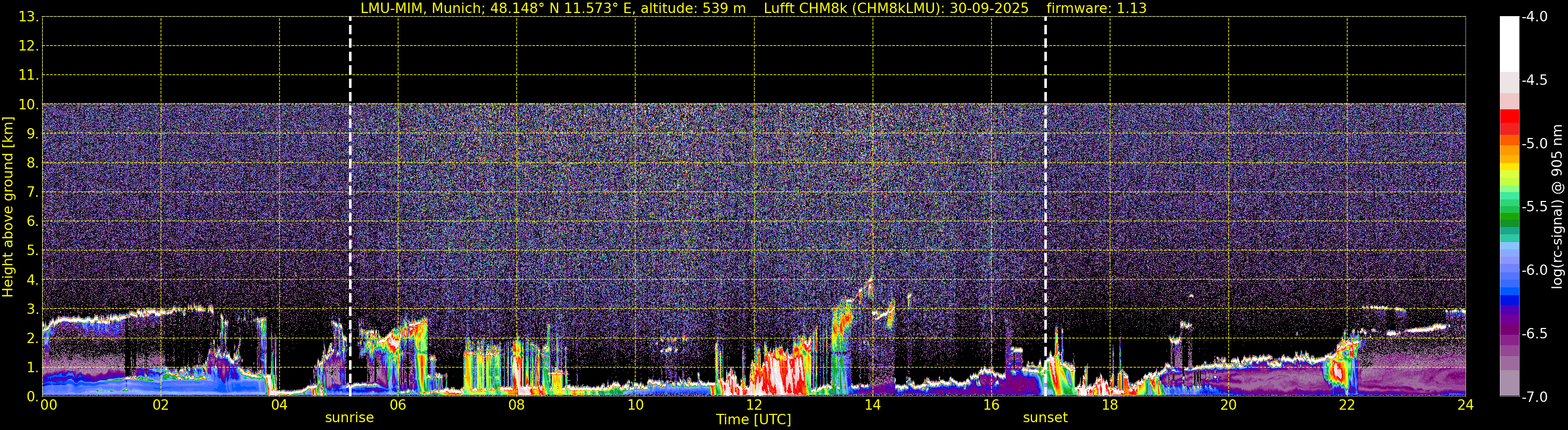
Task: Click height axis tick '3.'
Action: 32,309
